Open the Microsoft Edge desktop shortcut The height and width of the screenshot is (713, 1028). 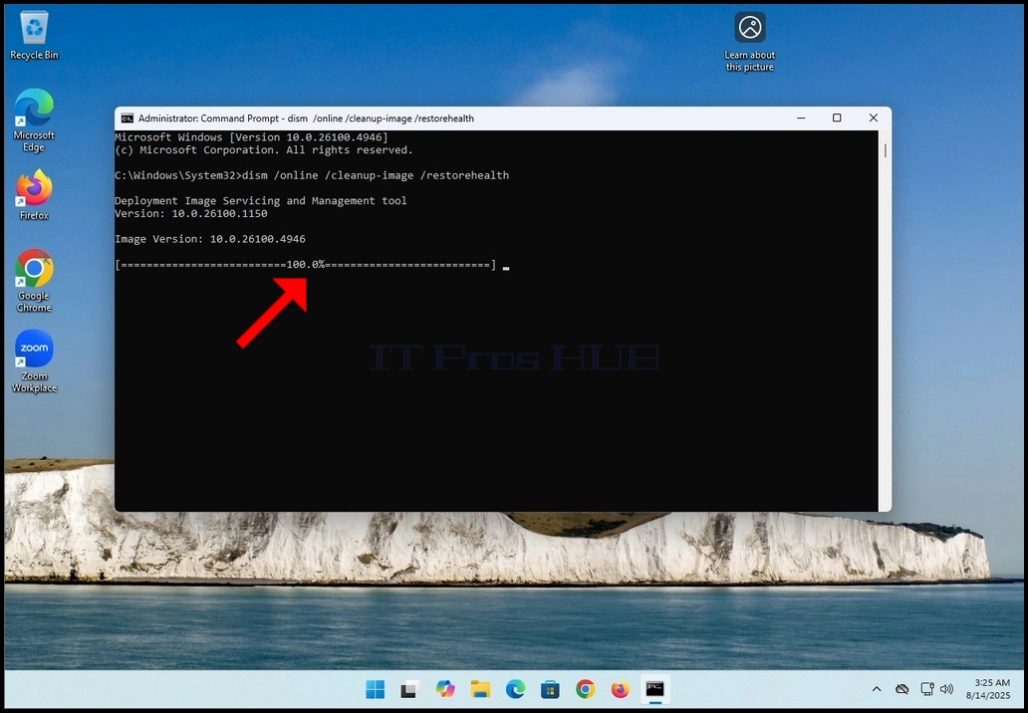[x=34, y=120]
